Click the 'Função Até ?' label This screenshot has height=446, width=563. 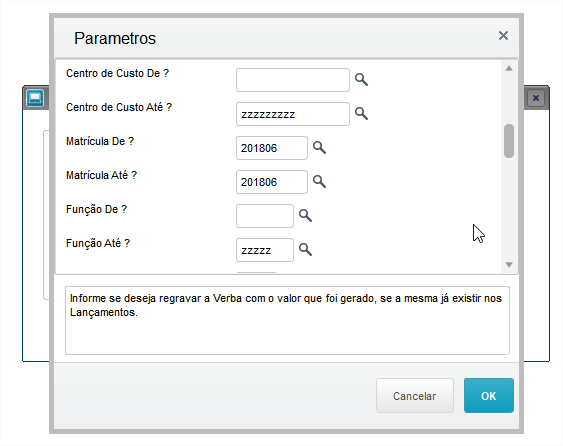[x=98, y=243]
